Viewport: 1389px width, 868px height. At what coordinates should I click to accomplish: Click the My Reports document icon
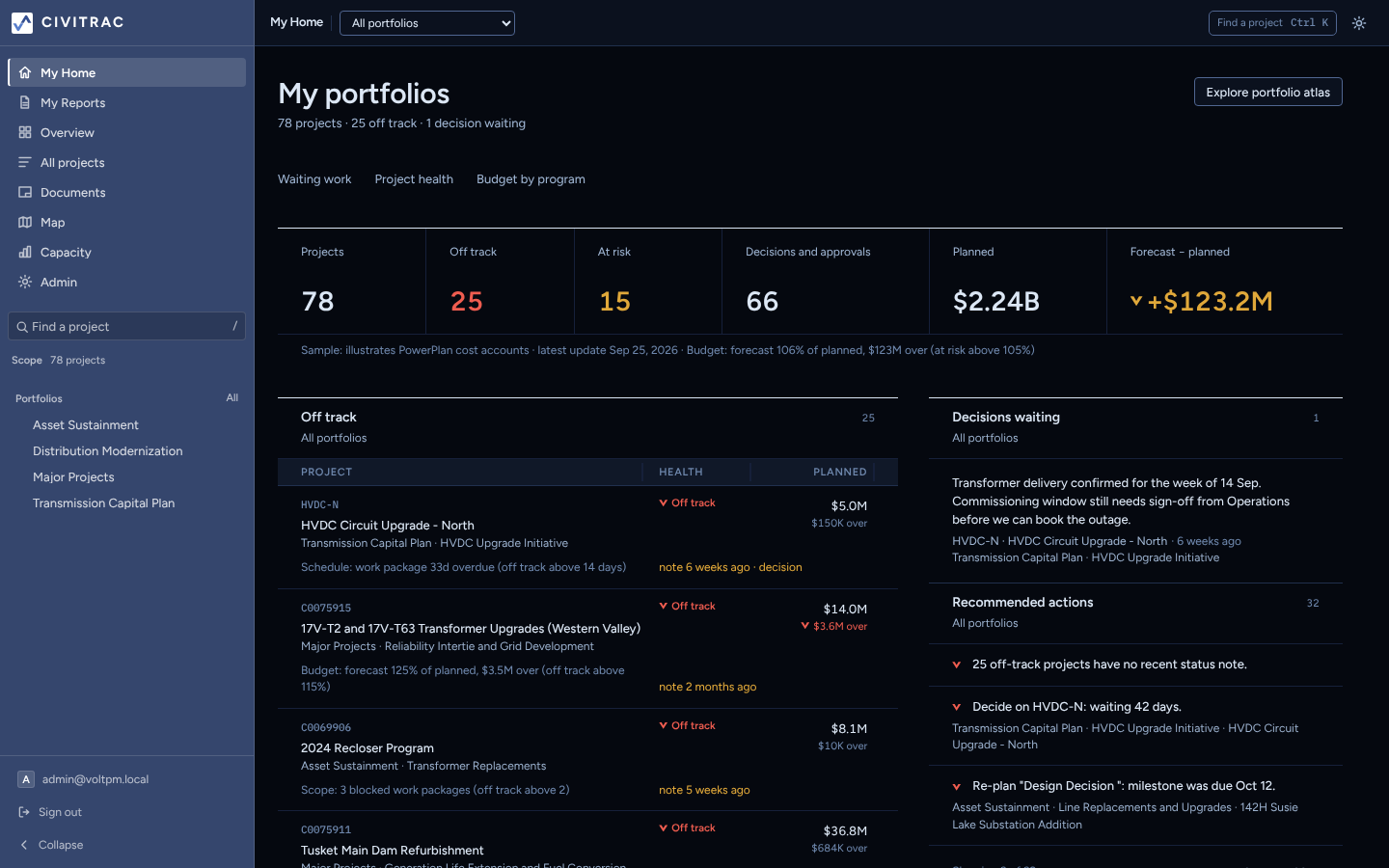25,102
